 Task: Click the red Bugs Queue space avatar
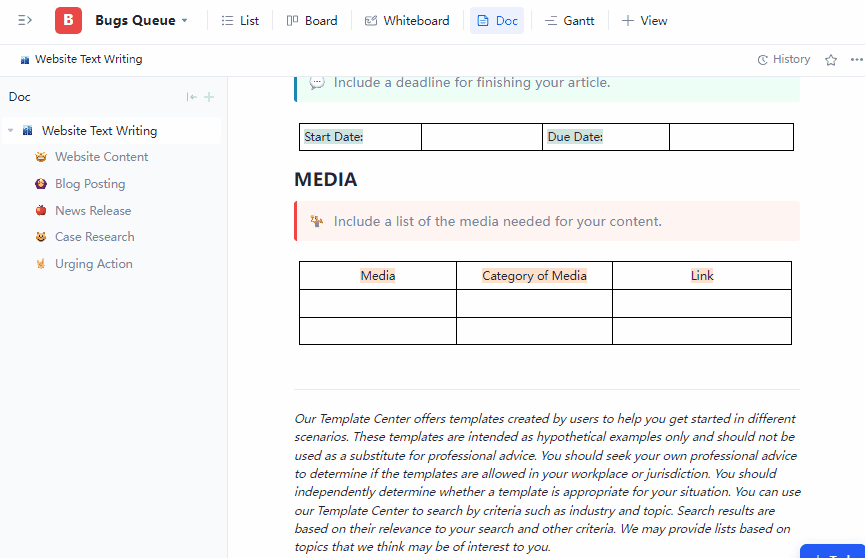point(68,20)
